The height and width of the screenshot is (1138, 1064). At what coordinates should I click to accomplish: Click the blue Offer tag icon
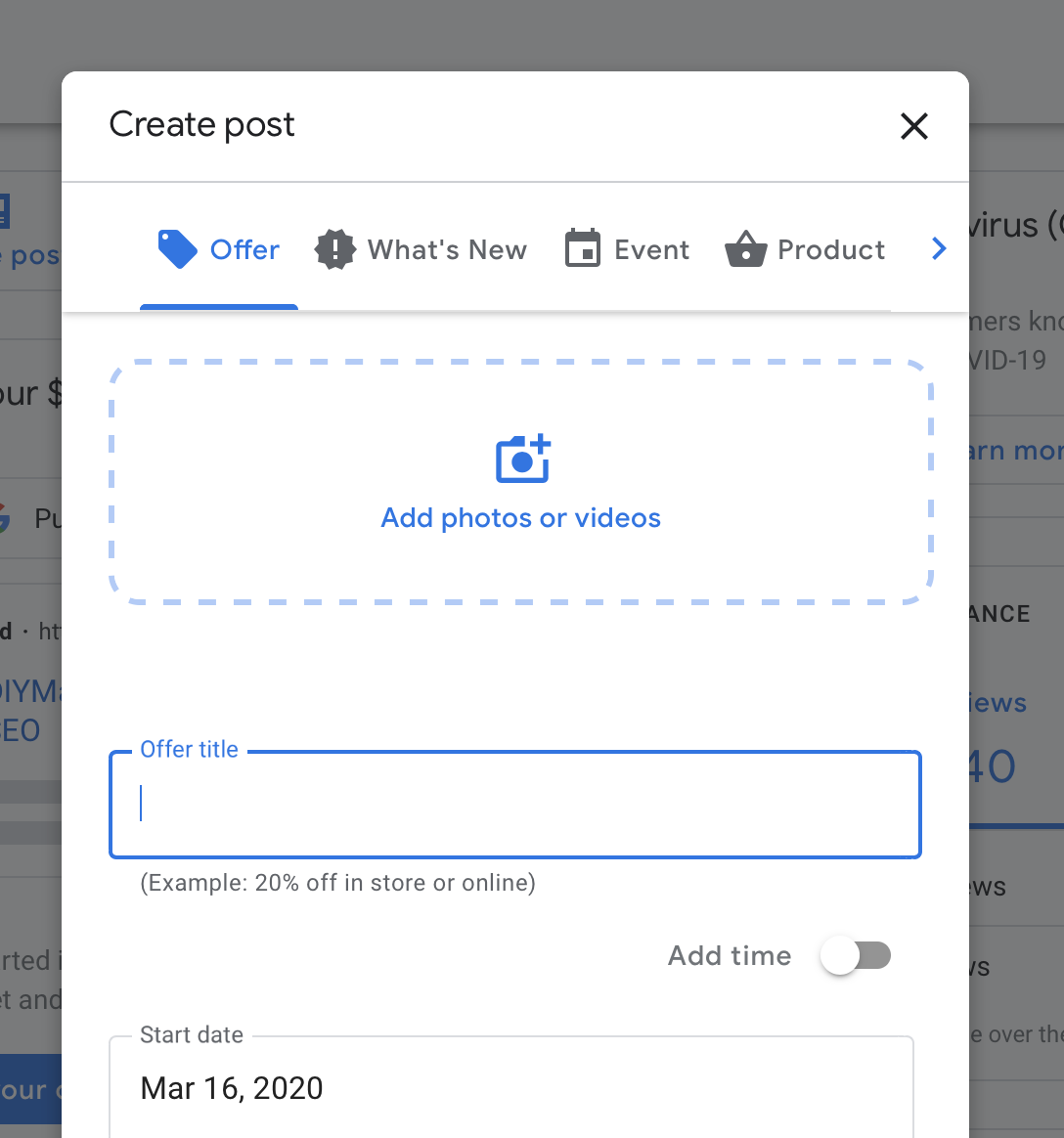[x=178, y=249]
